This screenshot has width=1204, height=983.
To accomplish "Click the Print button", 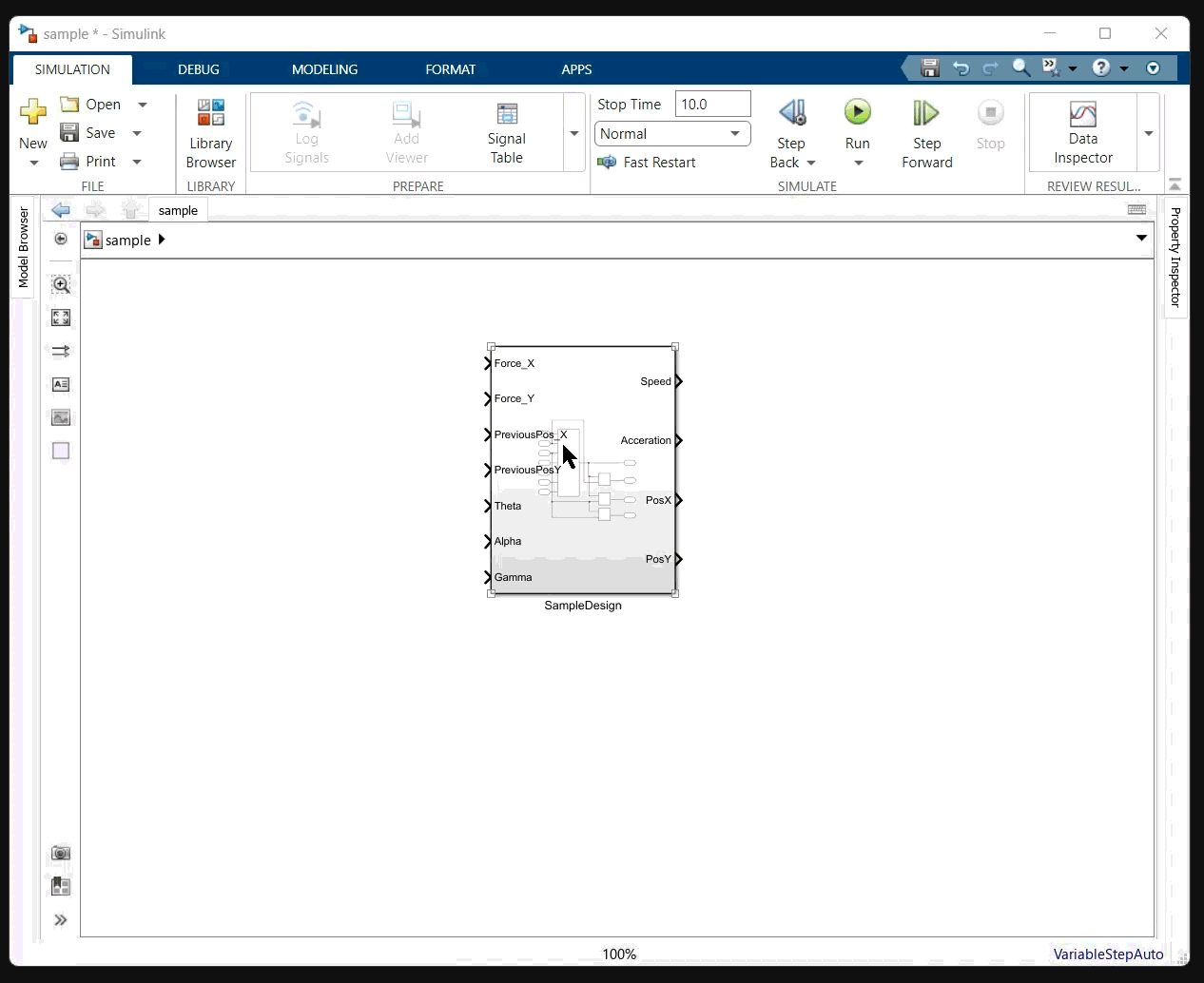I will 88,162.
